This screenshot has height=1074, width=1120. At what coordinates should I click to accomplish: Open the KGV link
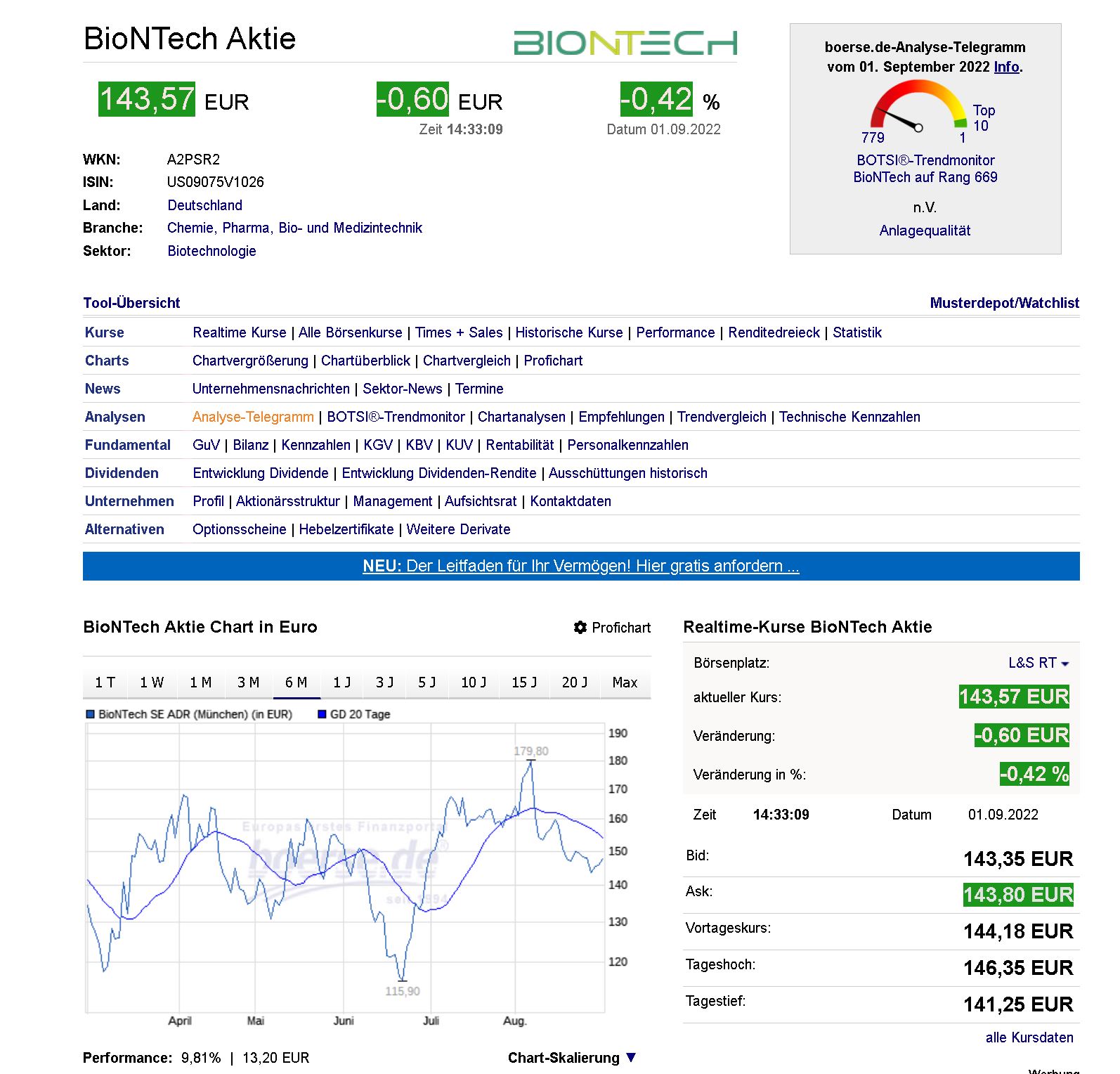coord(378,445)
